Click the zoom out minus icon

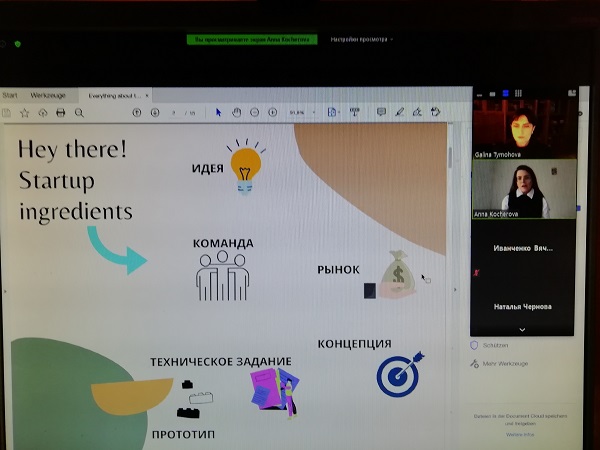254,112
